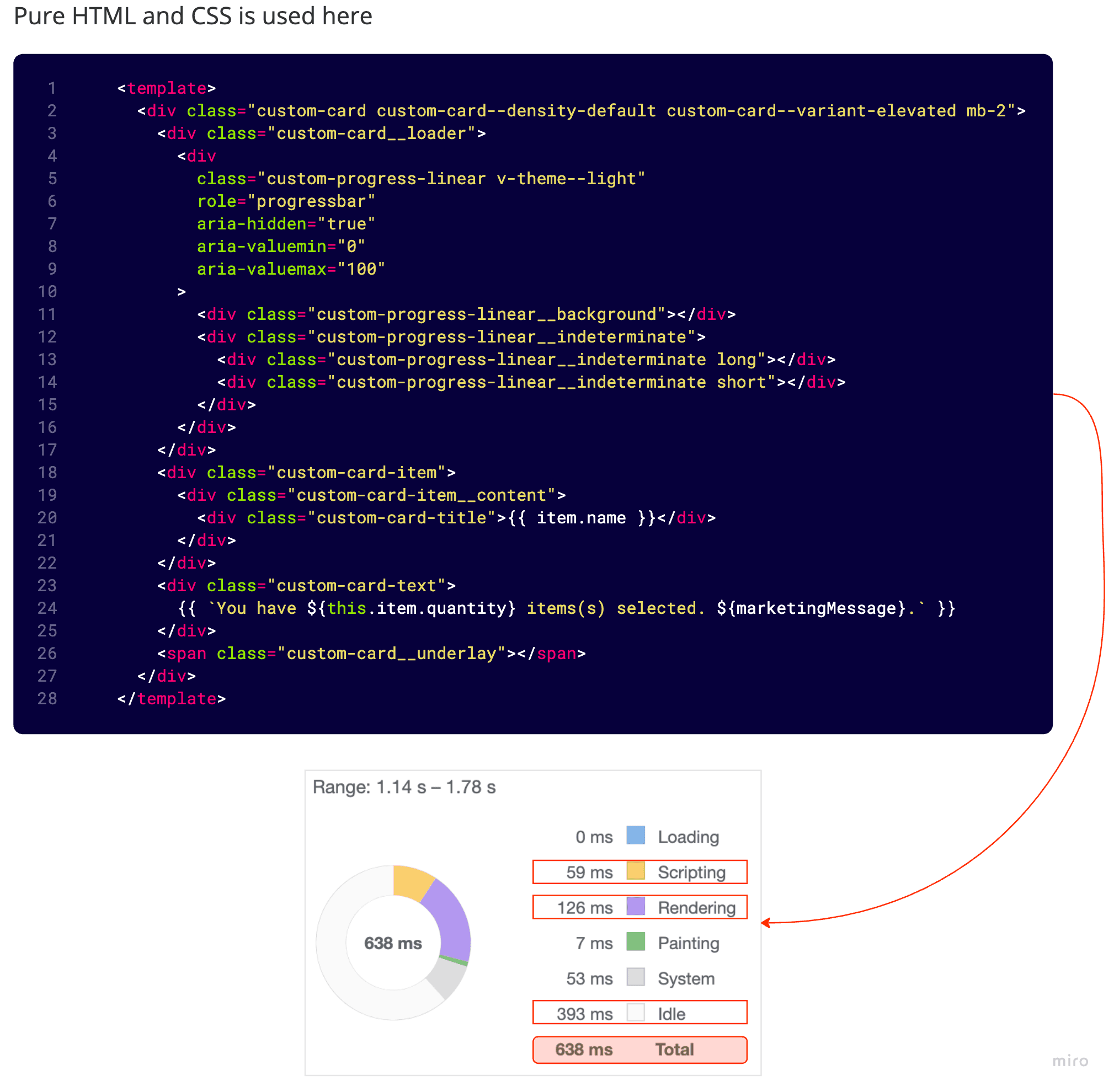Click the purple Rendering color swatch

(x=636, y=907)
